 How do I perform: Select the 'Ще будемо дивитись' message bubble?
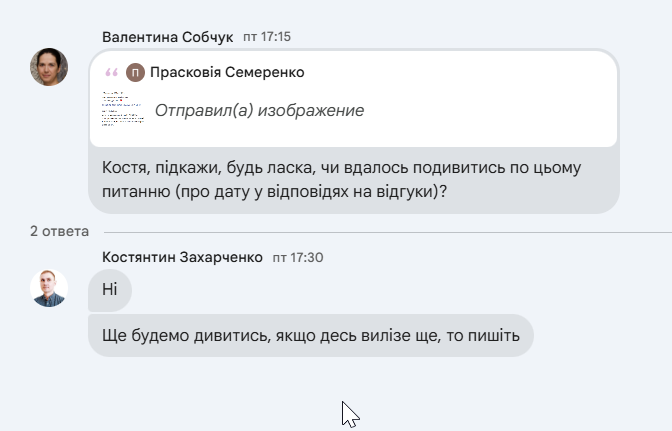(x=311, y=335)
